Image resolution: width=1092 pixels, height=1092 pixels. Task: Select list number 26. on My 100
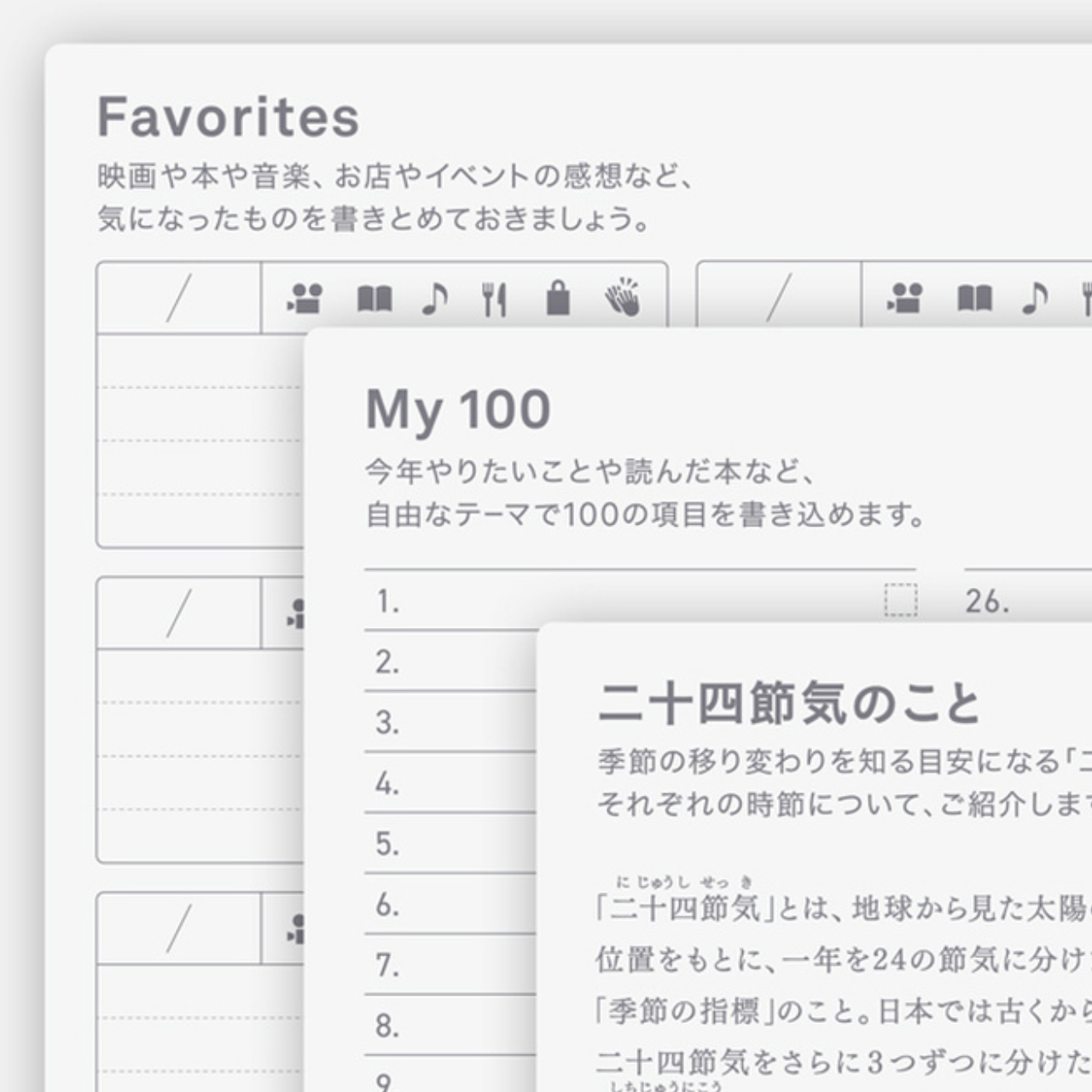point(988,601)
